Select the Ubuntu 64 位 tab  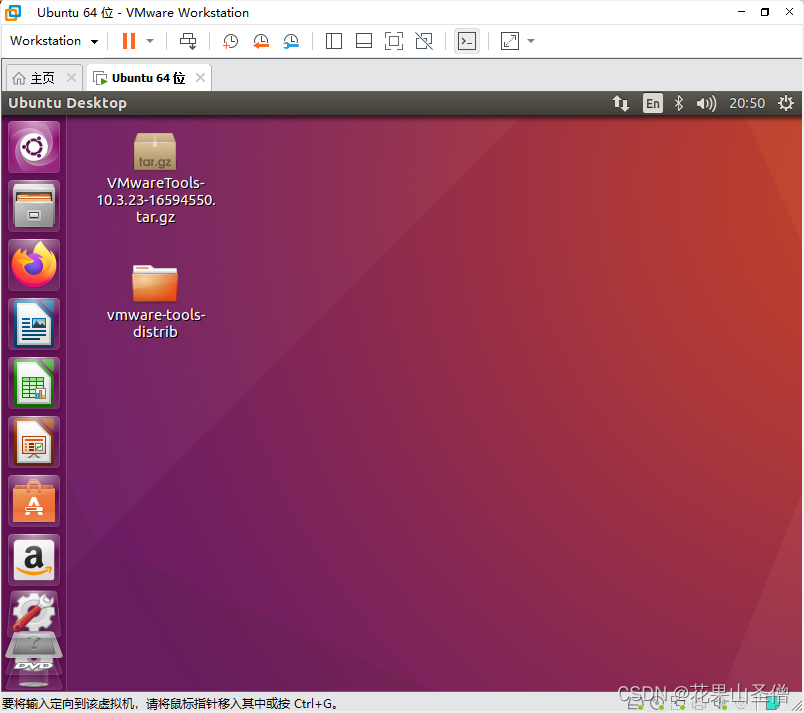(147, 76)
